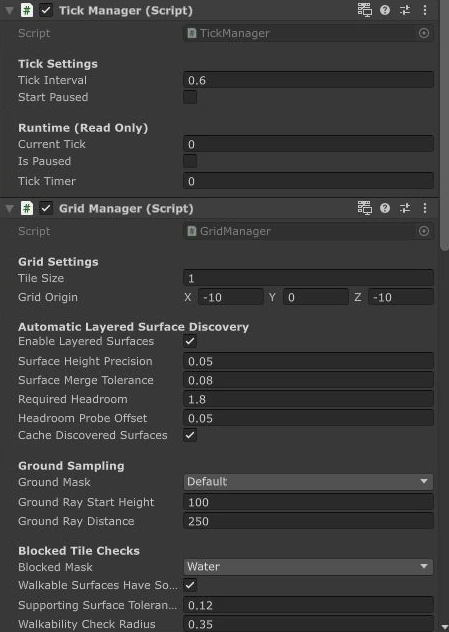The width and height of the screenshot is (449, 632).
Task: Toggle Enable Layered Surfaces checkbox
Action: tap(190, 341)
